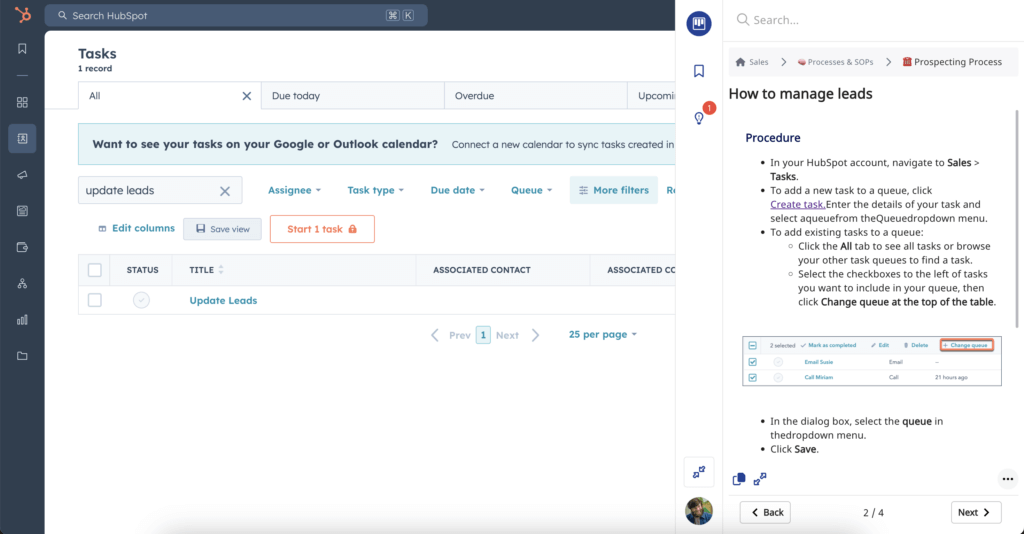This screenshot has width=1024, height=534.
Task: Expand the Assignee filter dropdown
Action: tap(294, 190)
